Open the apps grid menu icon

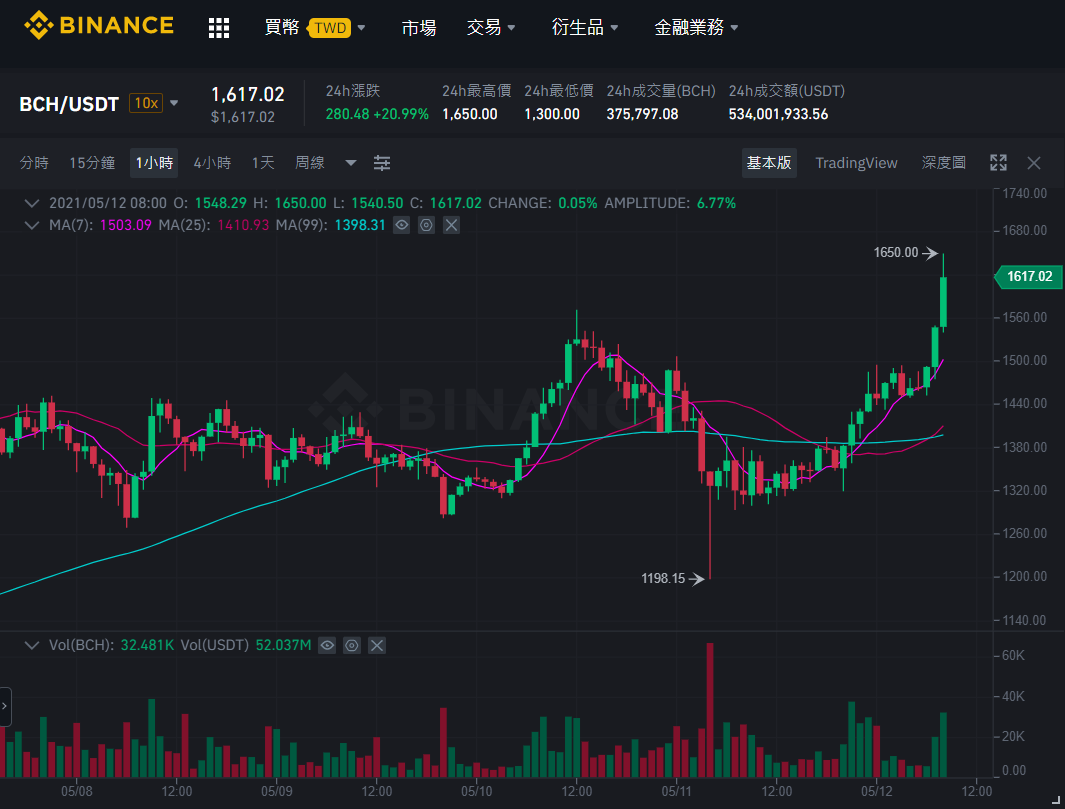coord(219,28)
